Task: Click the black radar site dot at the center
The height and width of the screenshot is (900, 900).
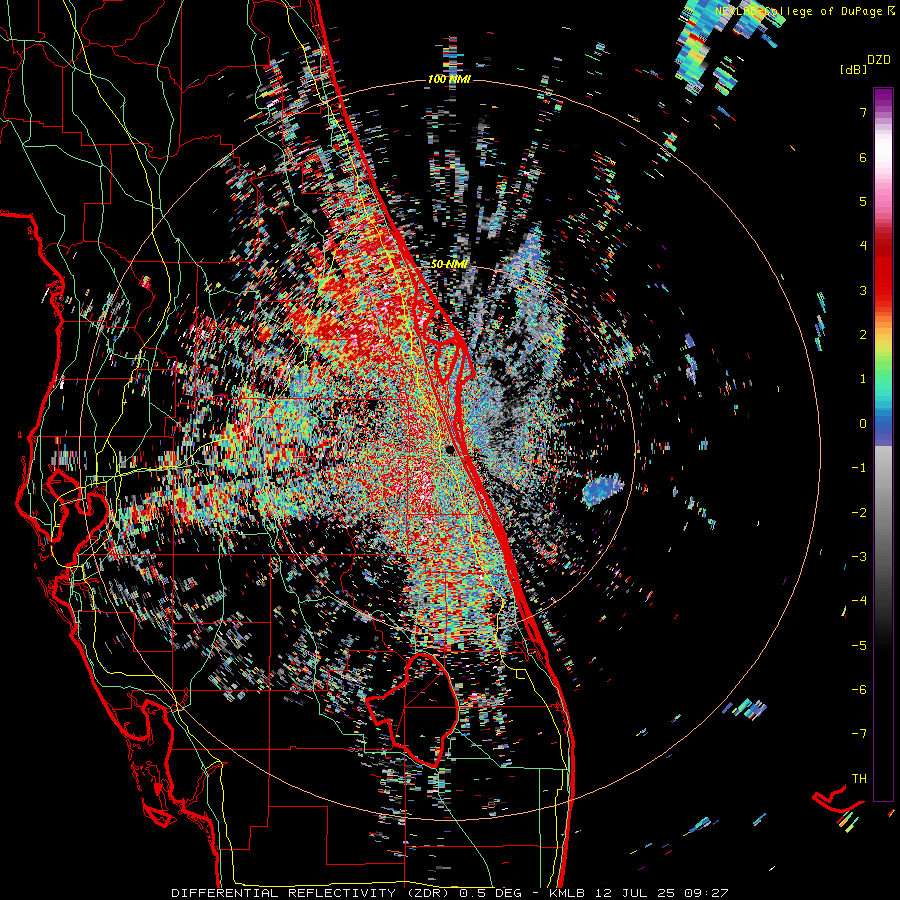Action: (451, 449)
